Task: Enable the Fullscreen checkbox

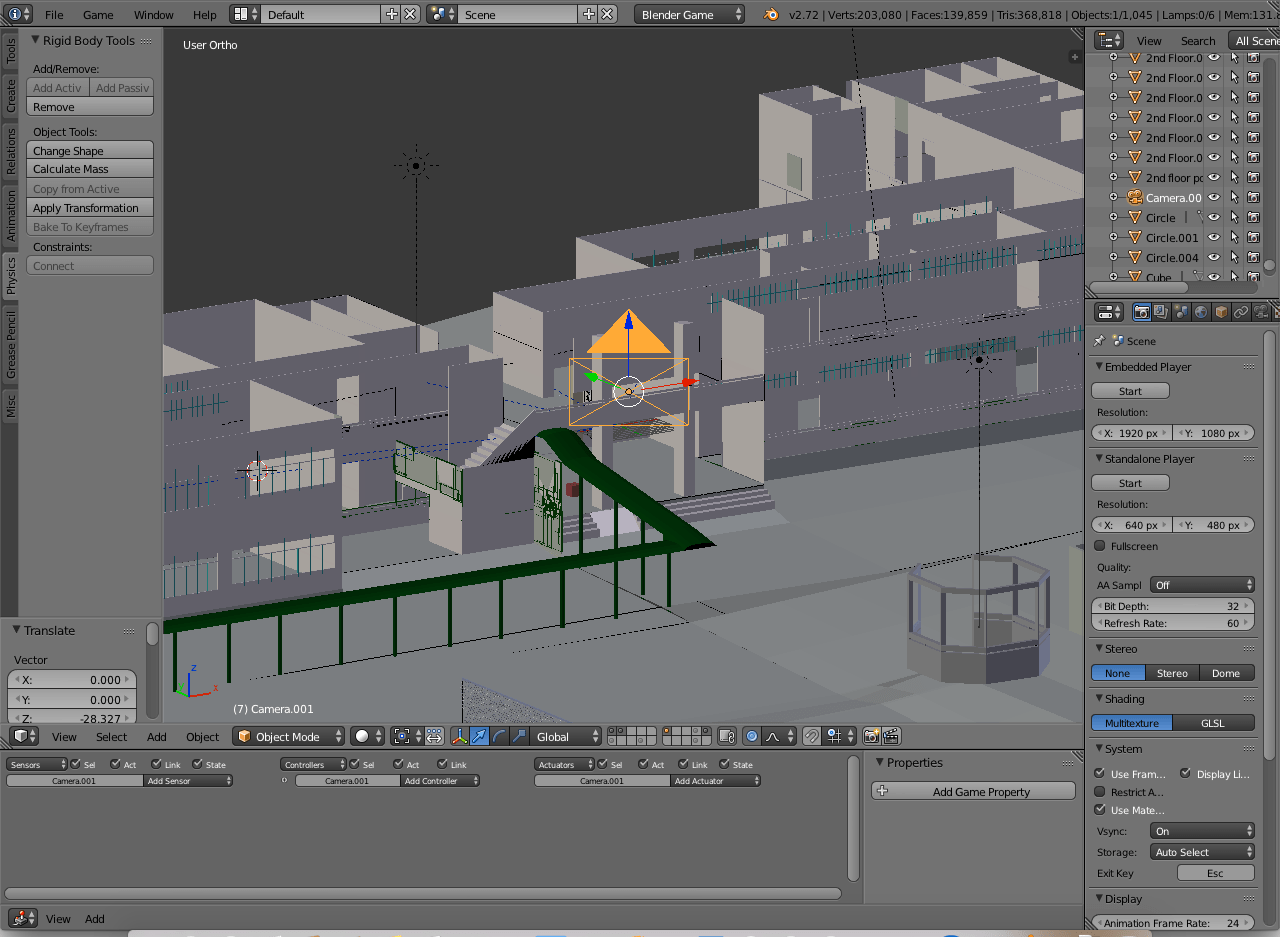Action: tap(1100, 546)
